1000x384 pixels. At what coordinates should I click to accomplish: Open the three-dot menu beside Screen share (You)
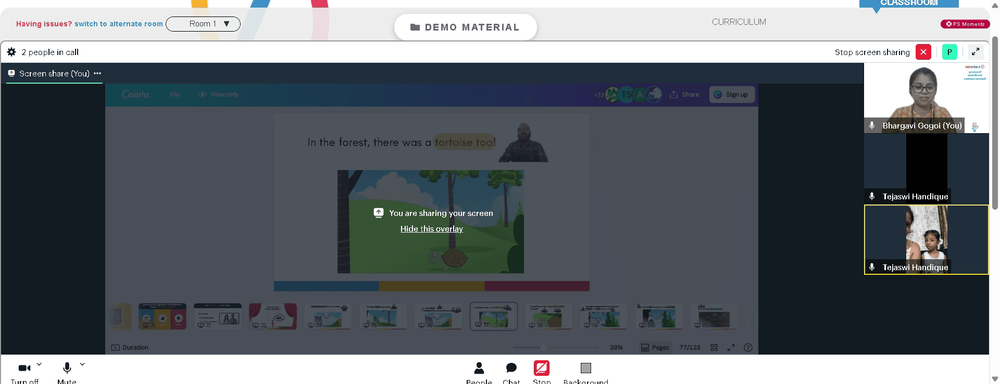tap(98, 73)
